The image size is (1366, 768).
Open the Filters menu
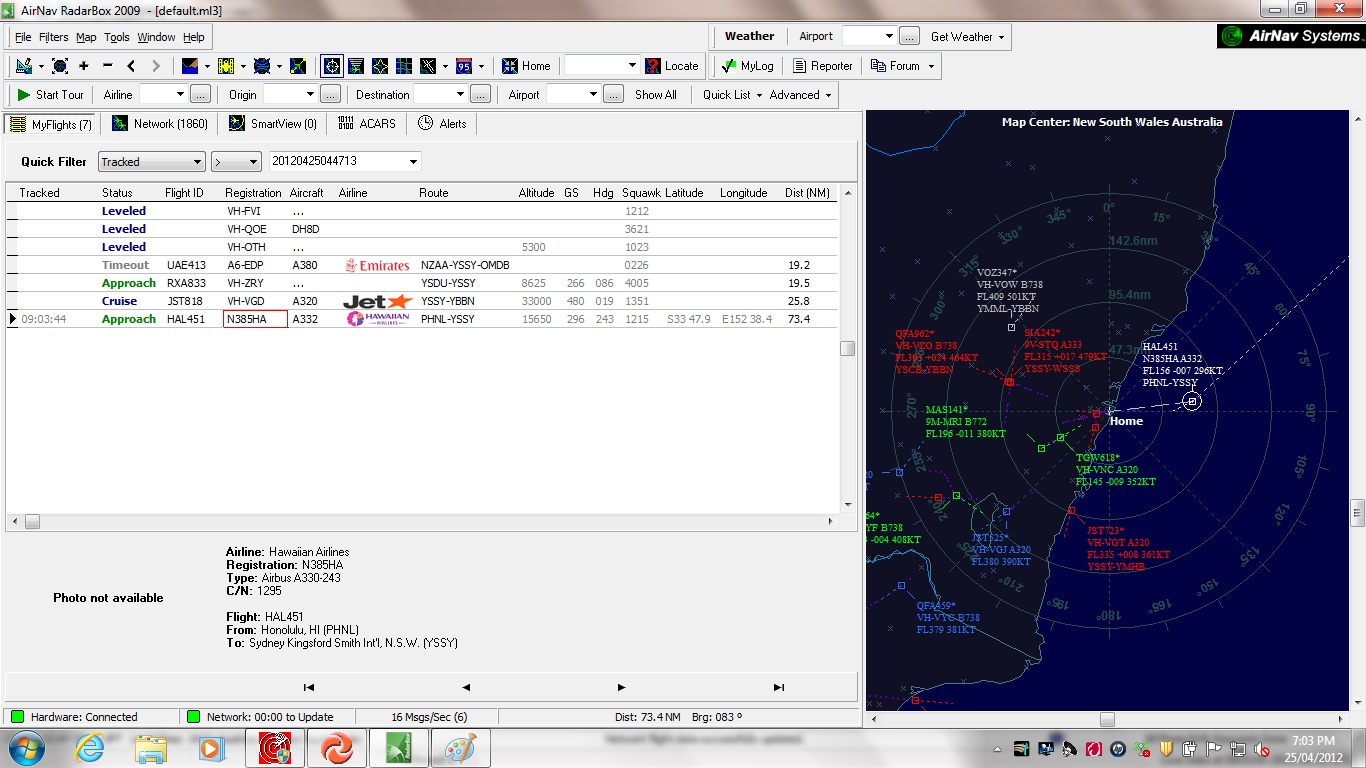tap(54, 37)
